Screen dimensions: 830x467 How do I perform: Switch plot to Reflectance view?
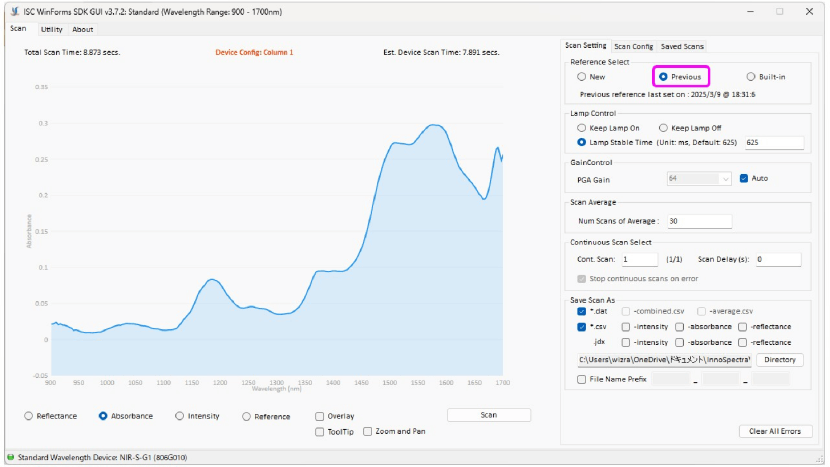click(x=29, y=416)
